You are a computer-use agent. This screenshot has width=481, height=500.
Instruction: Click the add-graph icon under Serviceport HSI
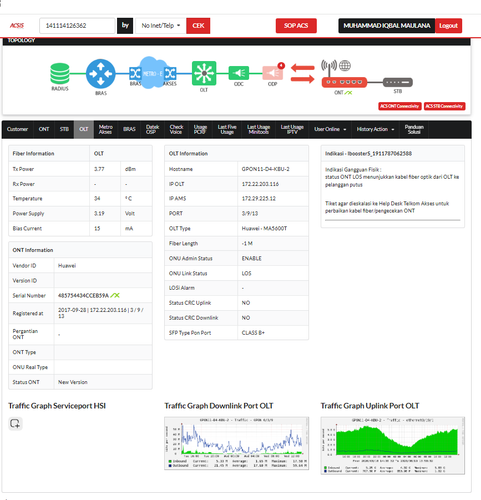[15, 423]
